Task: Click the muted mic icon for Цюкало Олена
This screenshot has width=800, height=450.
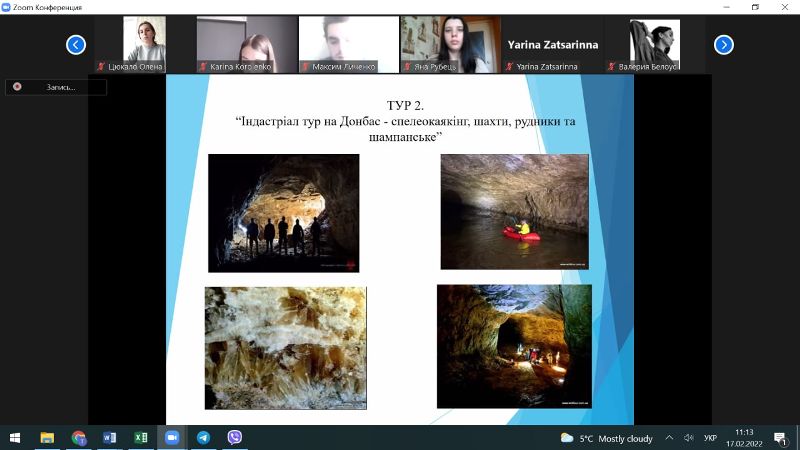Action: (x=101, y=66)
